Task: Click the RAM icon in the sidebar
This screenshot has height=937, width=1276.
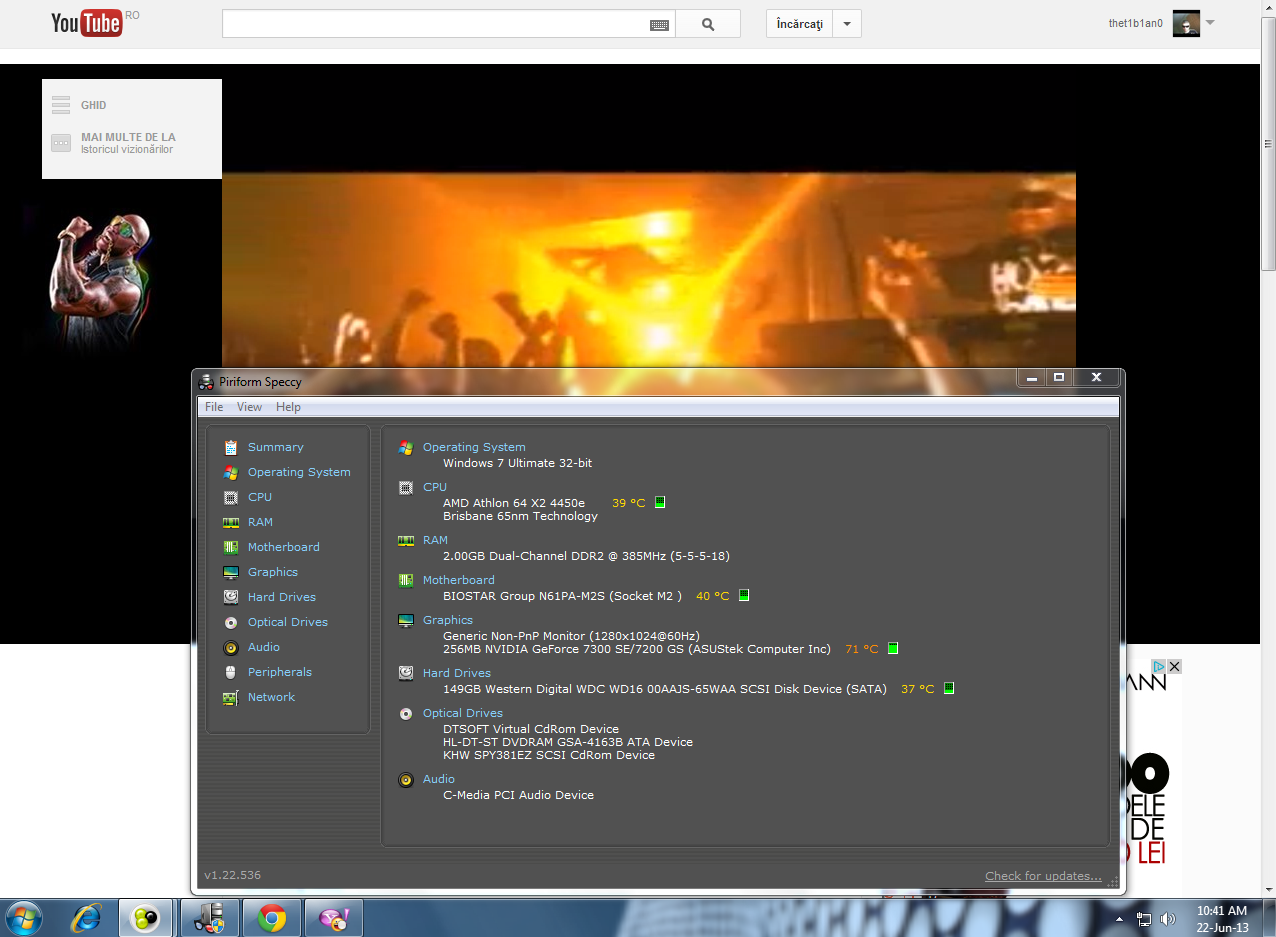Action: click(231, 522)
